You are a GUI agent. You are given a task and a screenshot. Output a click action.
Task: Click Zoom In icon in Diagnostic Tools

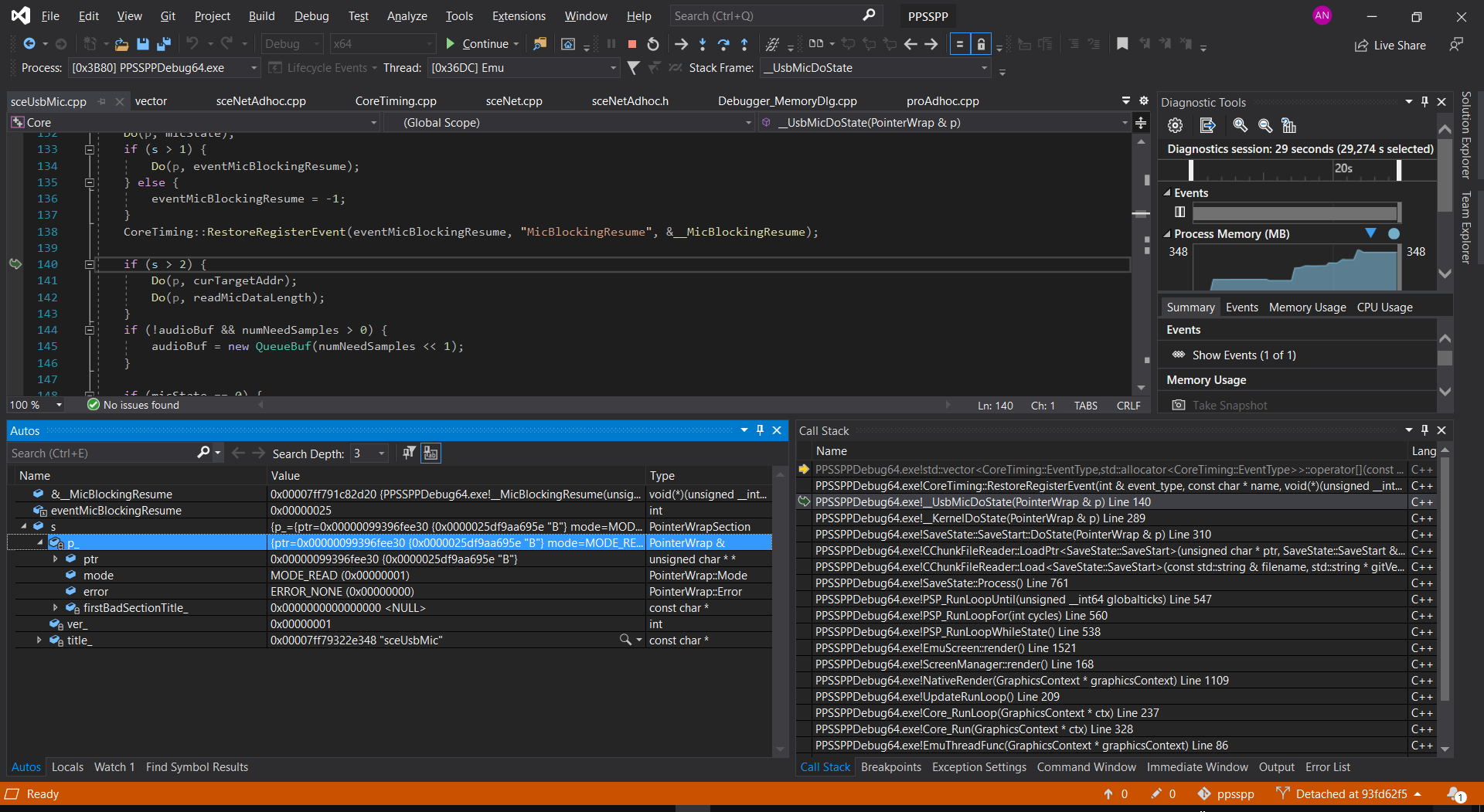1241,125
